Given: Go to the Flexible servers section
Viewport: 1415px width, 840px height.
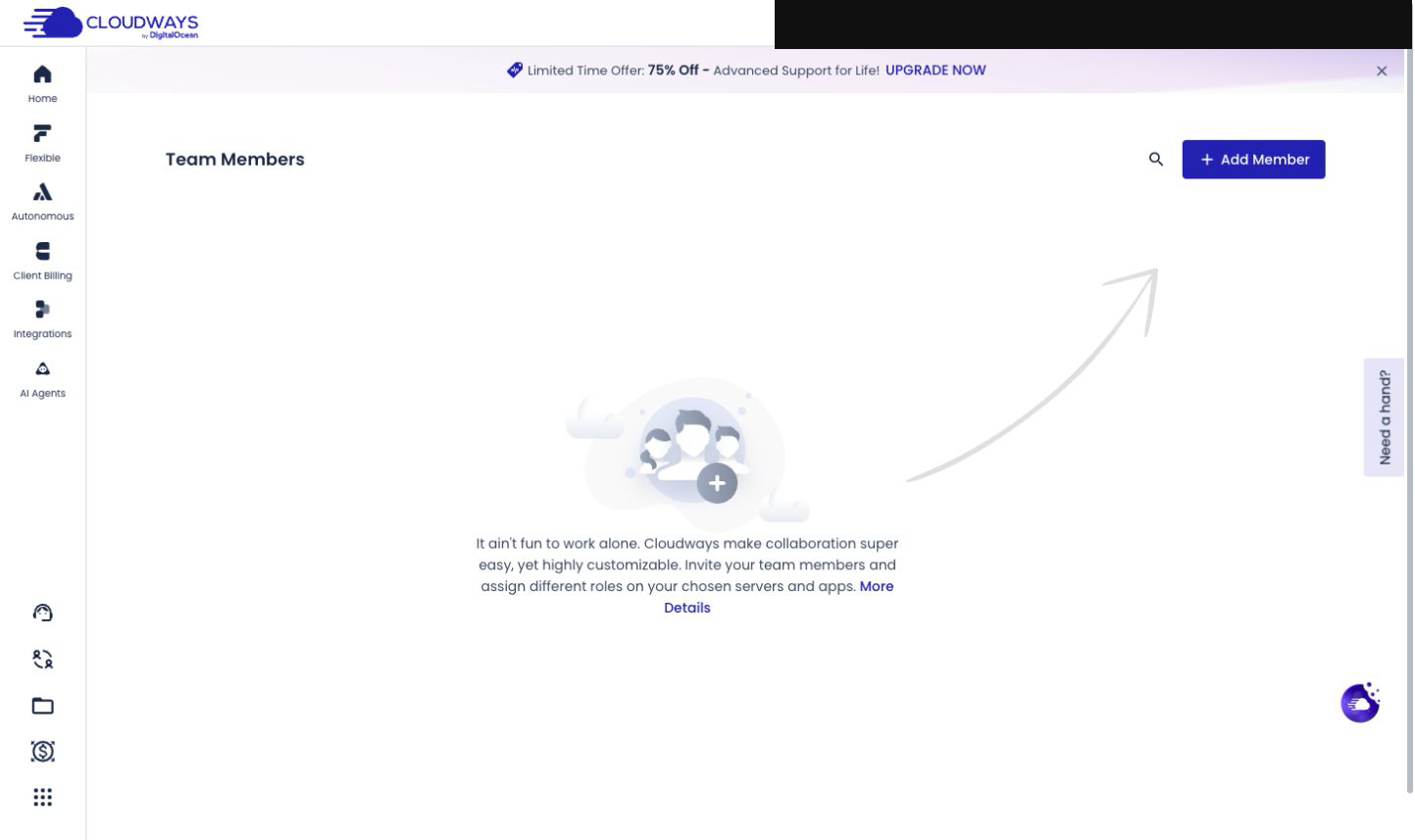Looking at the screenshot, I should [42, 143].
